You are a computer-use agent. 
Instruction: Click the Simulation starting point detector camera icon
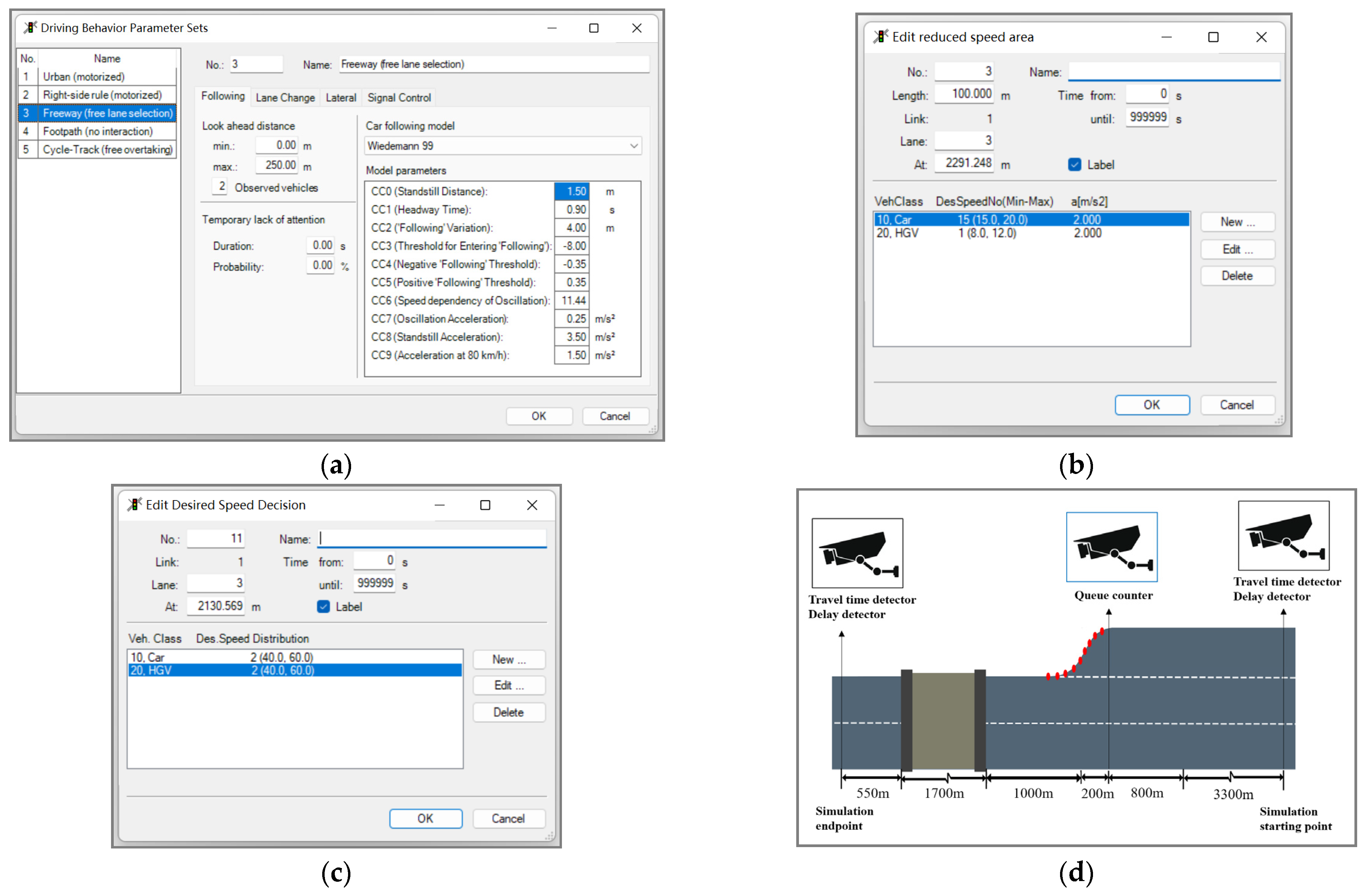click(x=1283, y=535)
